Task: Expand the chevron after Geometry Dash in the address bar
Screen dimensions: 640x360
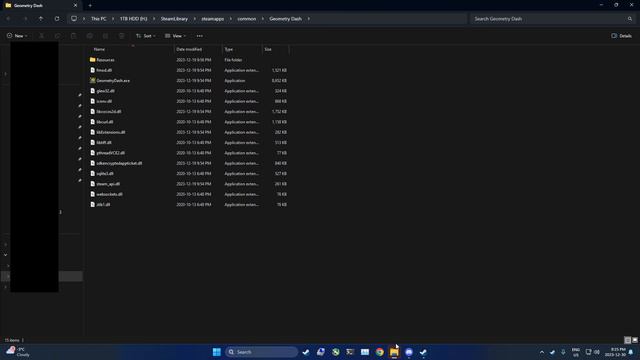Action: coord(309,19)
